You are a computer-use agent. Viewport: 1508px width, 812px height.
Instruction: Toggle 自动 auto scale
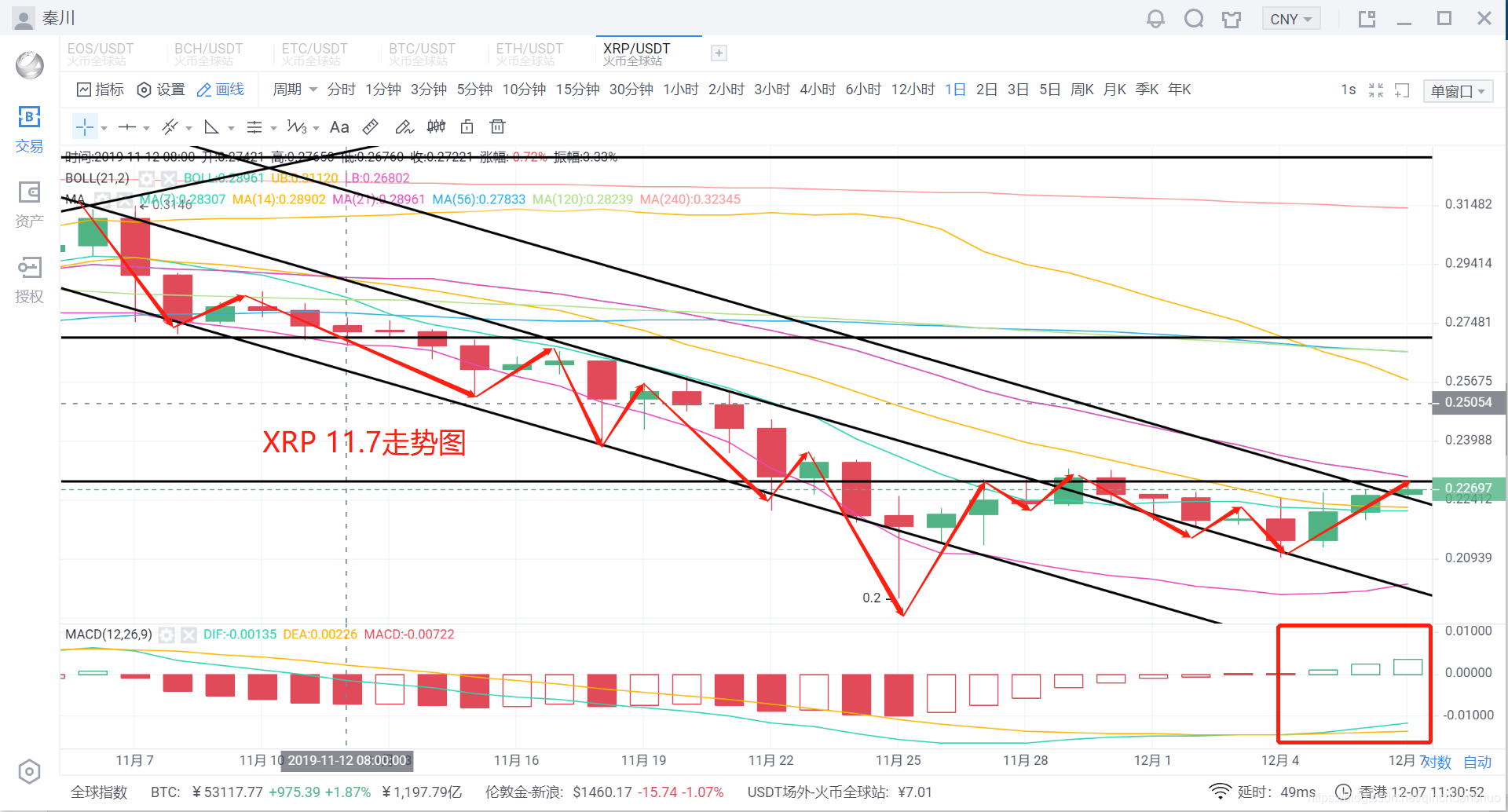click(x=1477, y=763)
